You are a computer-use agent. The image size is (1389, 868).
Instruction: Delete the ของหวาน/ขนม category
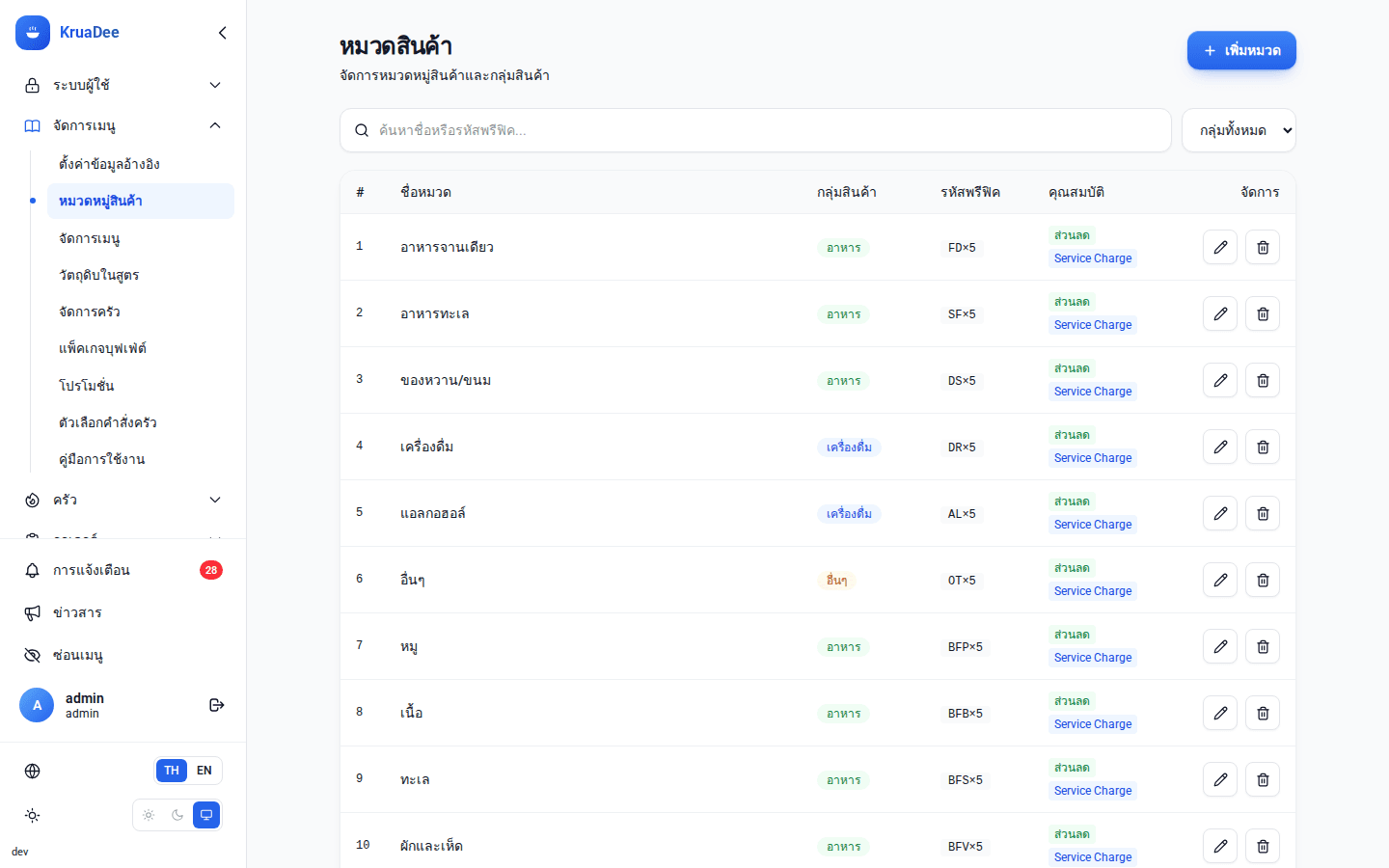[1263, 381]
